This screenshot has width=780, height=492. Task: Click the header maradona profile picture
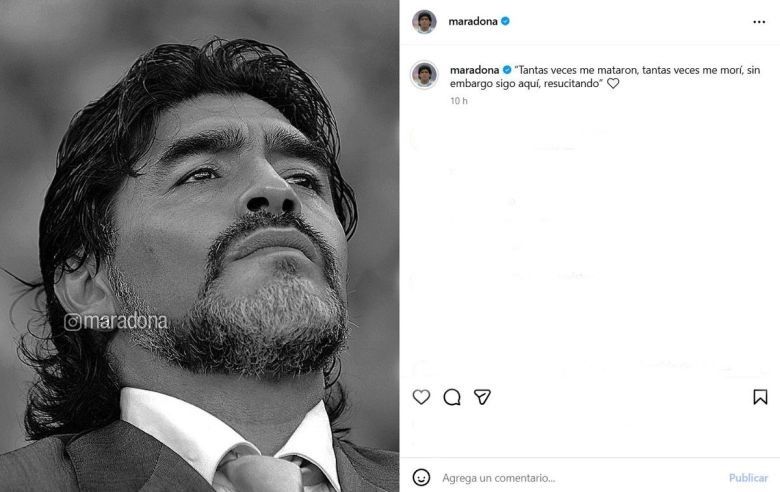click(x=424, y=21)
